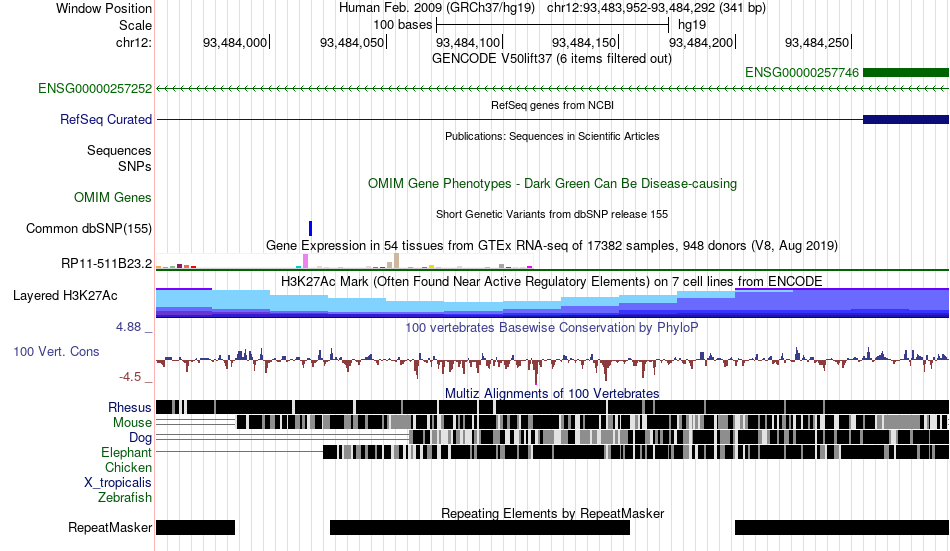Click the 93,484,050 ruler position

click(x=352, y=42)
